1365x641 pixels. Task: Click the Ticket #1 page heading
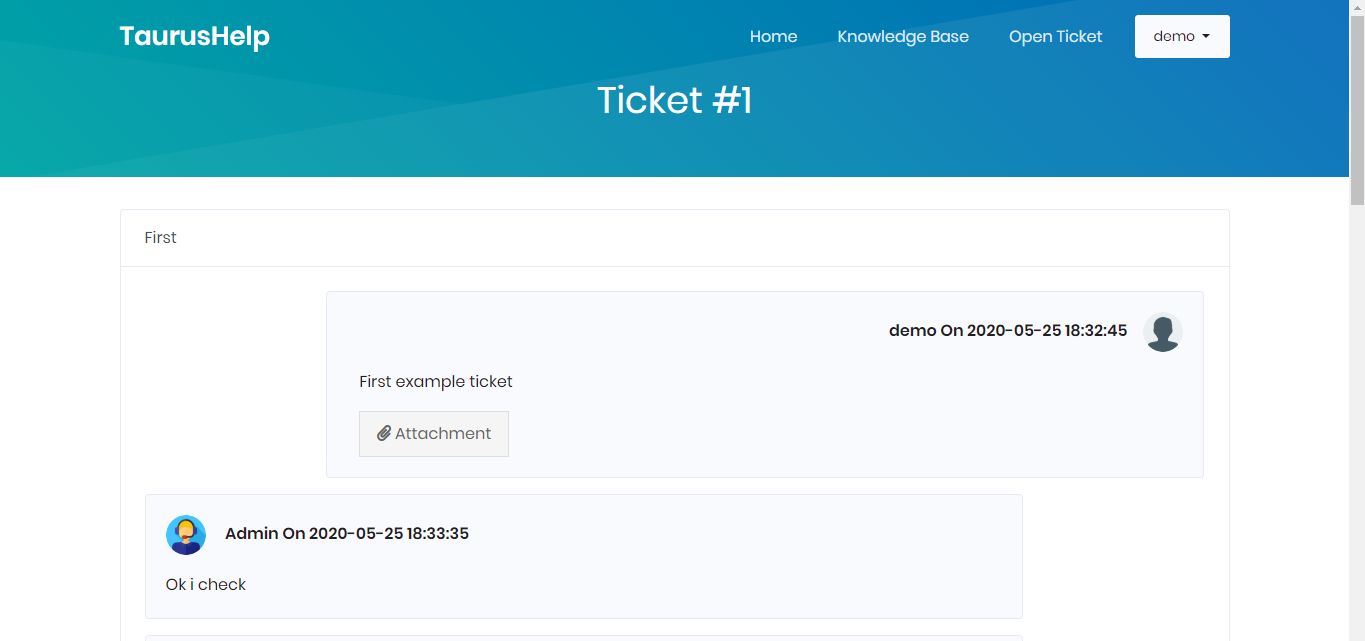coord(674,101)
